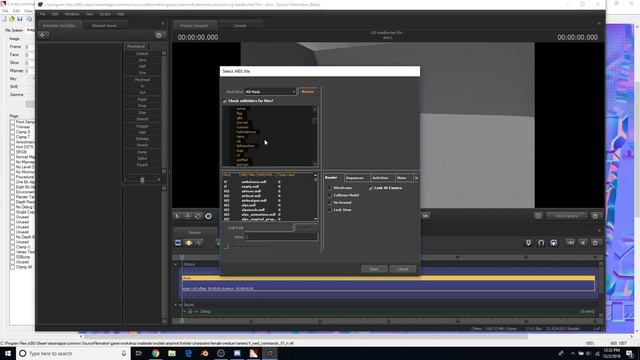Select the viewport rotate manipulator tool
The image size is (640, 360).
point(198,216)
